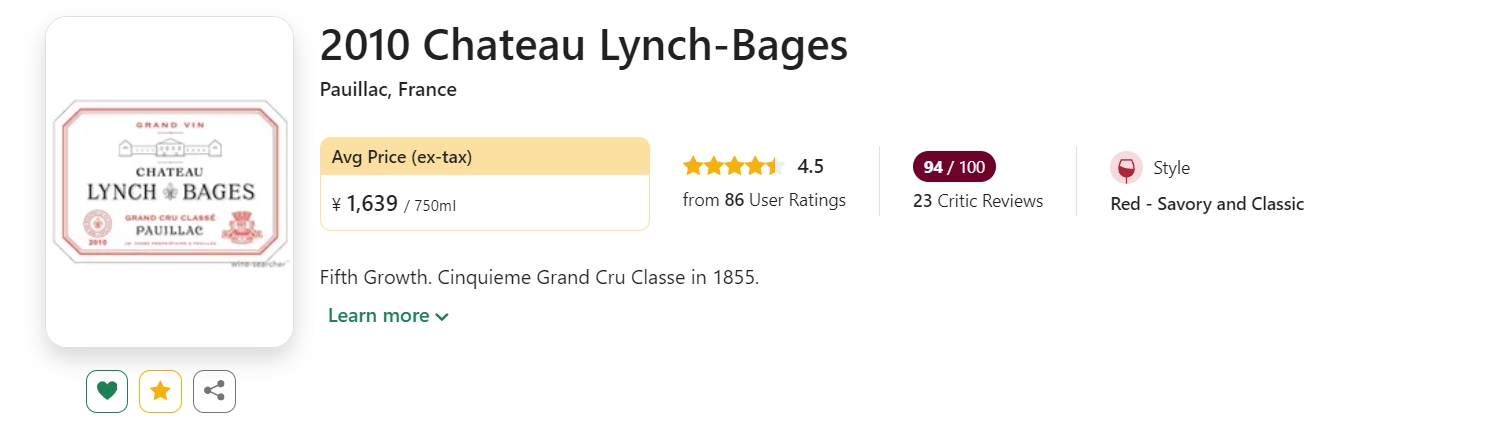The image size is (1511, 432).
Task: Click the red wine glass style icon
Action: (x=1126, y=168)
